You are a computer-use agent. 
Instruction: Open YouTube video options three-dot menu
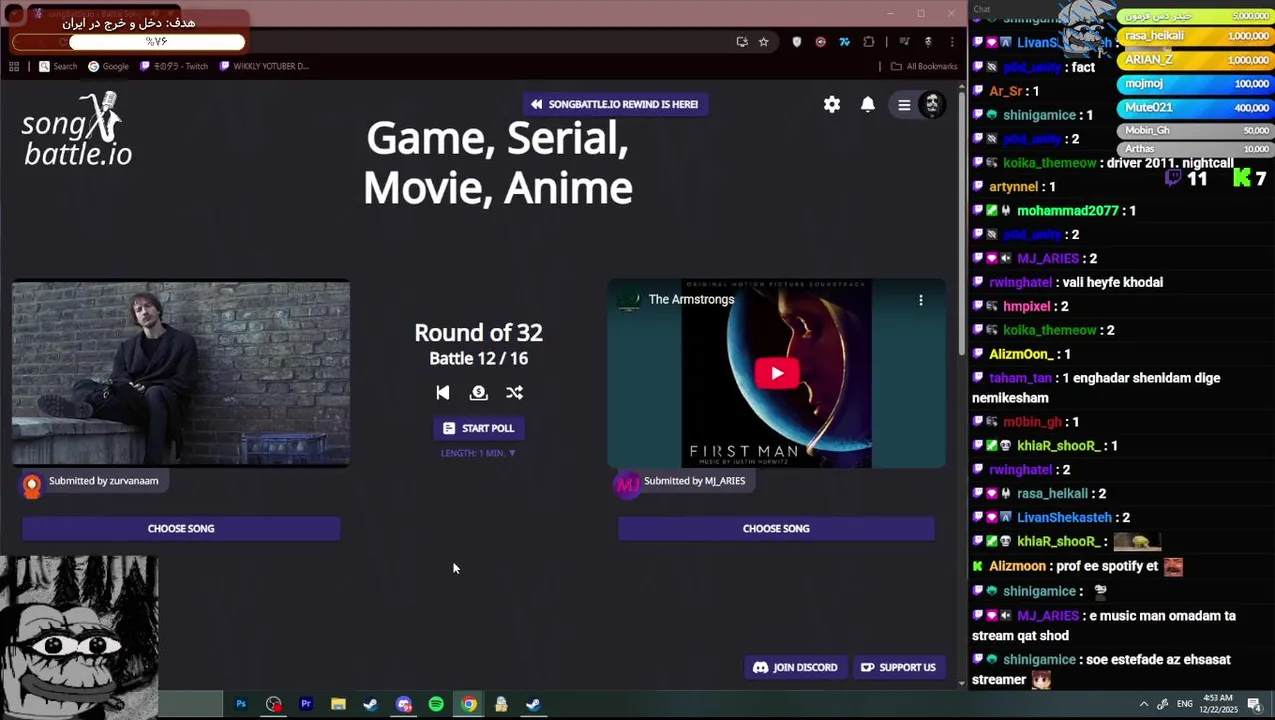tap(921, 299)
